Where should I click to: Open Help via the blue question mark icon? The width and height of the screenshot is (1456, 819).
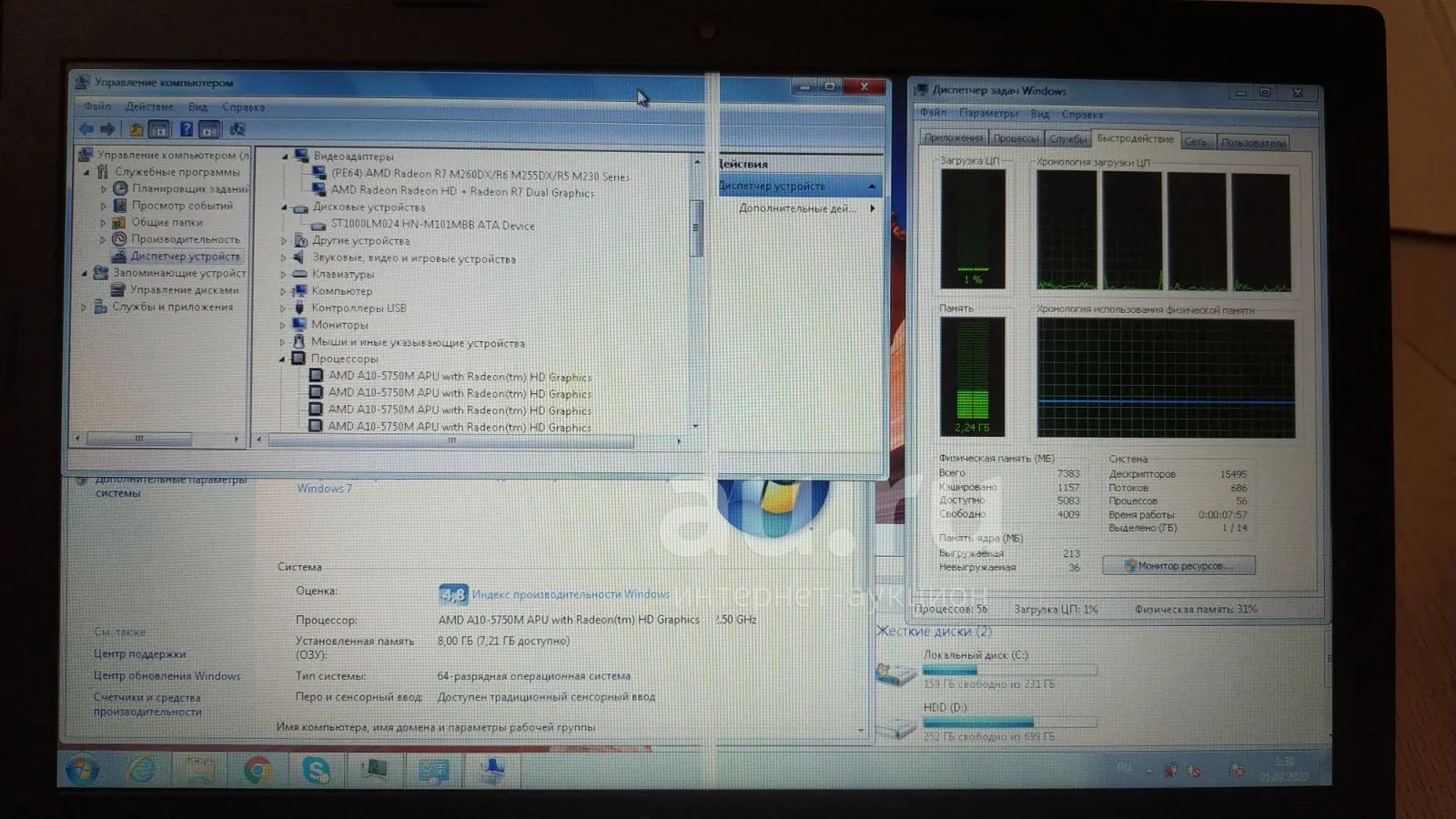click(186, 129)
